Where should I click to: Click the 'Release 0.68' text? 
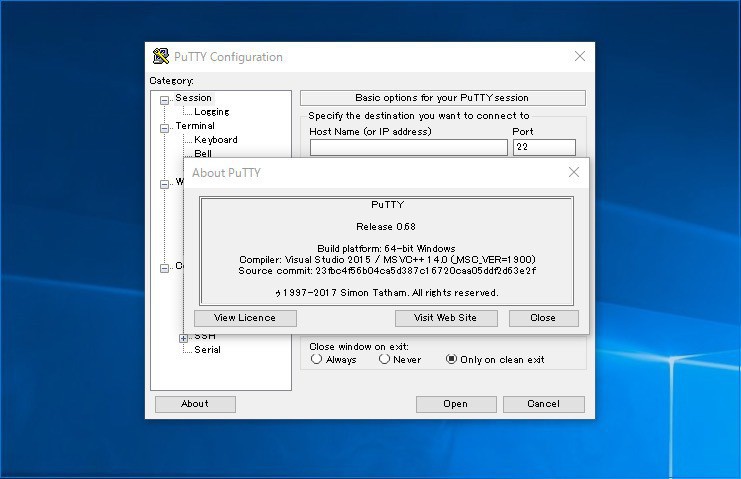coord(386,227)
